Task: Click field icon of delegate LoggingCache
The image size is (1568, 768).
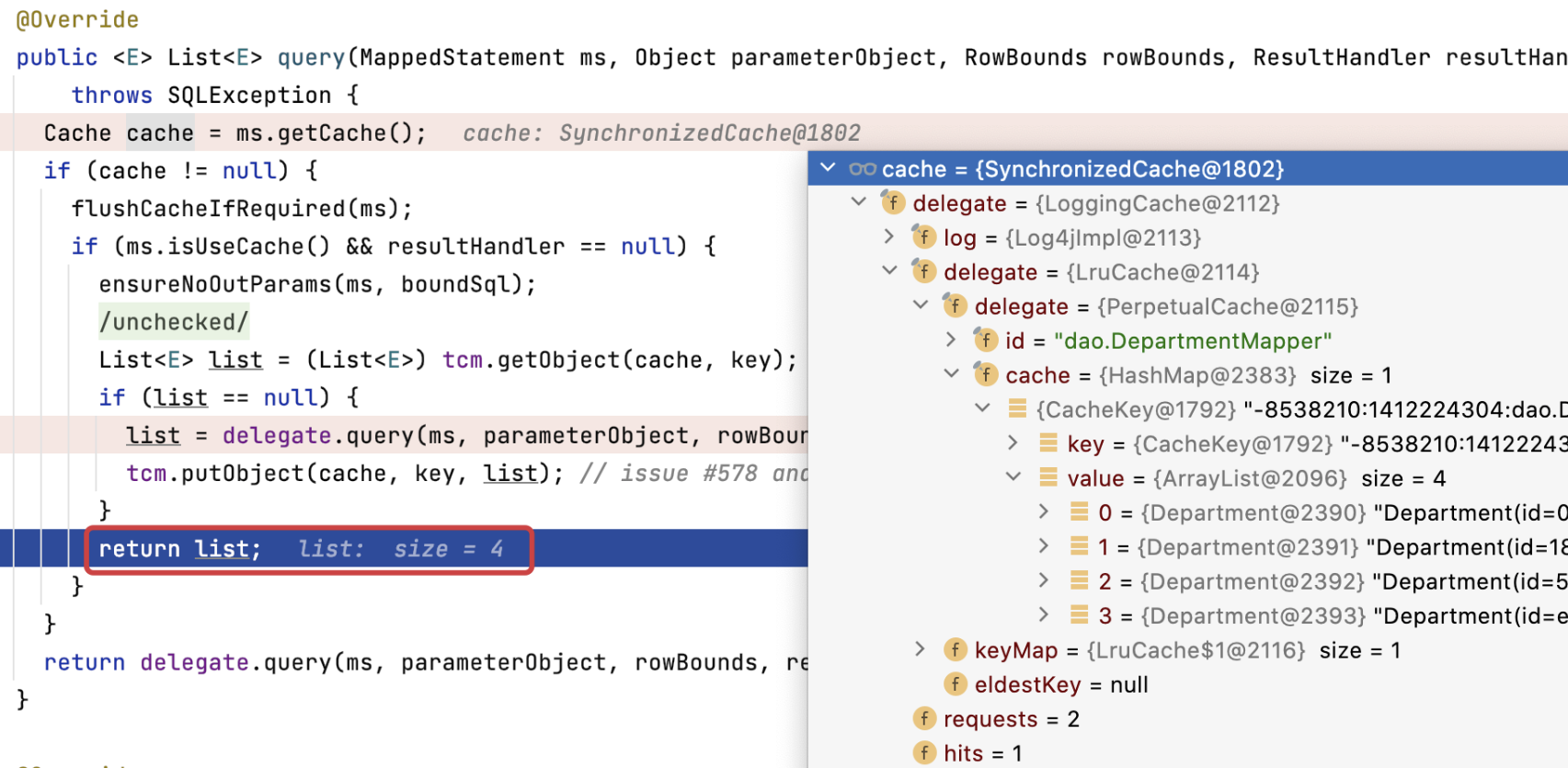Action: pos(893,202)
